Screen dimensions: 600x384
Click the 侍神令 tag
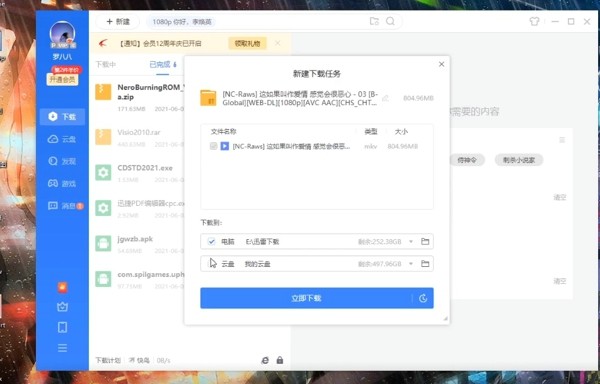pyautogui.click(x=467, y=160)
